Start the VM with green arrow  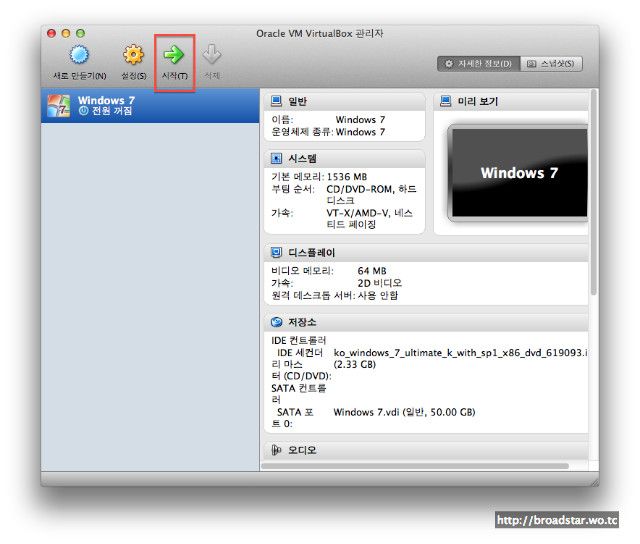[174, 55]
